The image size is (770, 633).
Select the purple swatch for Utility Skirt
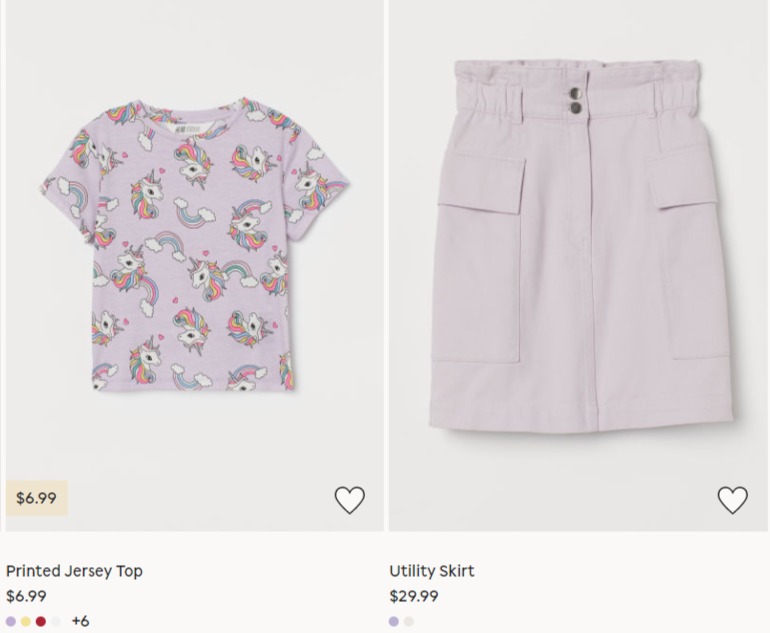[x=394, y=622]
